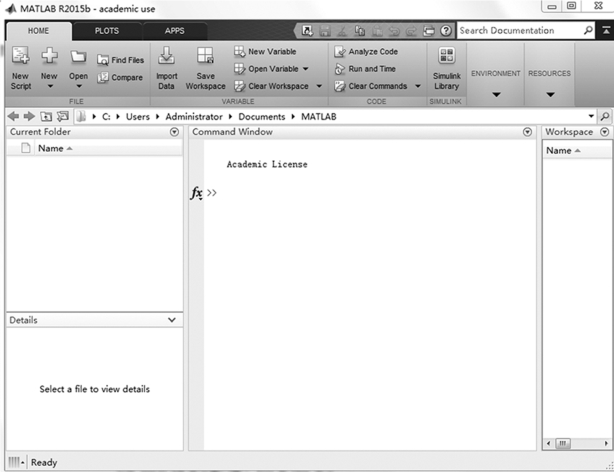Expand the Clear Commands dropdown
The height and width of the screenshot is (472, 614).
pyautogui.click(x=418, y=86)
